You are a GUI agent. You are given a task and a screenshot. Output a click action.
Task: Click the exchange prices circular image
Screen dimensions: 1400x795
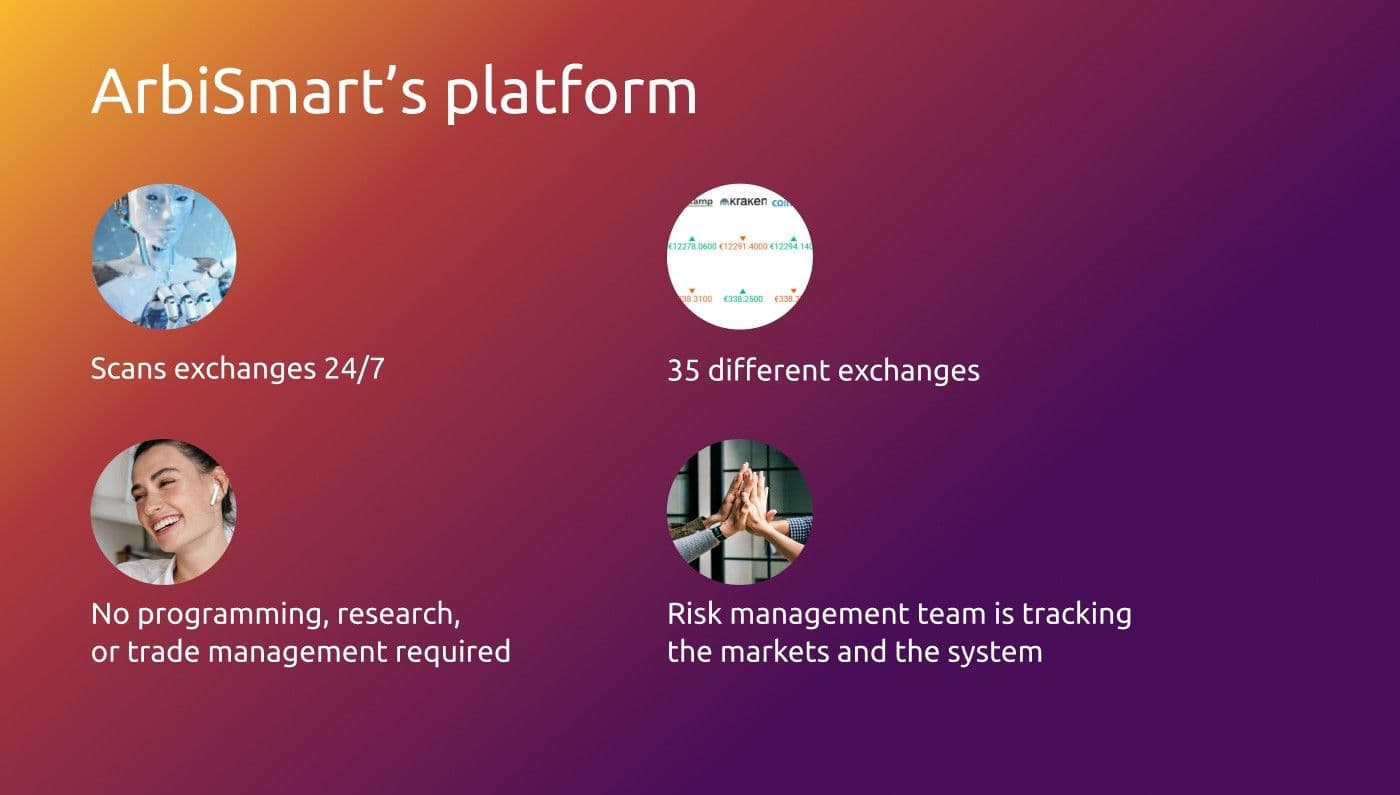pyautogui.click(x=739, y=257)
